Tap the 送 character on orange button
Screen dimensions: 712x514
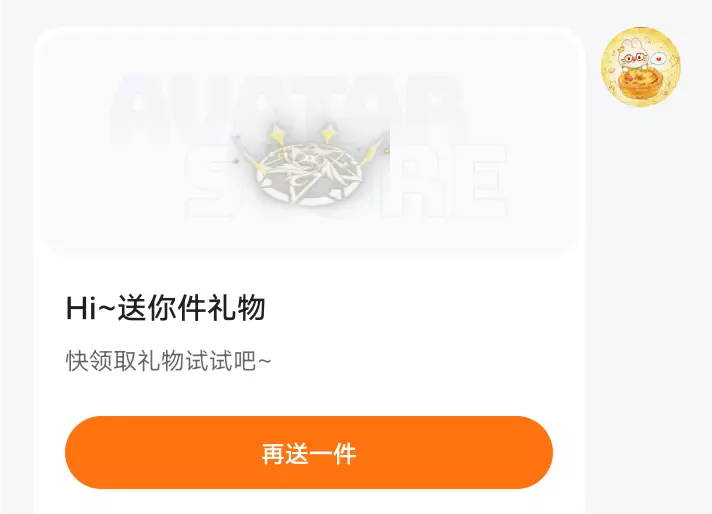click(297, 453)
